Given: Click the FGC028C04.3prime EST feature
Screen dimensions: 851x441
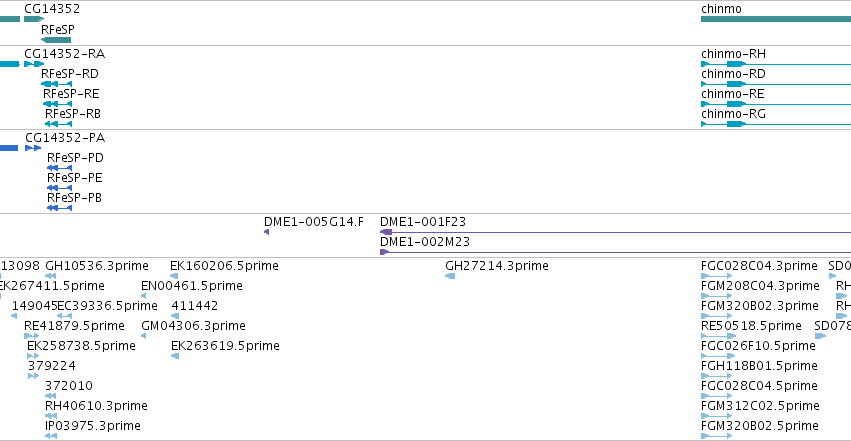Looking at the screenshot, I should 716,276.
